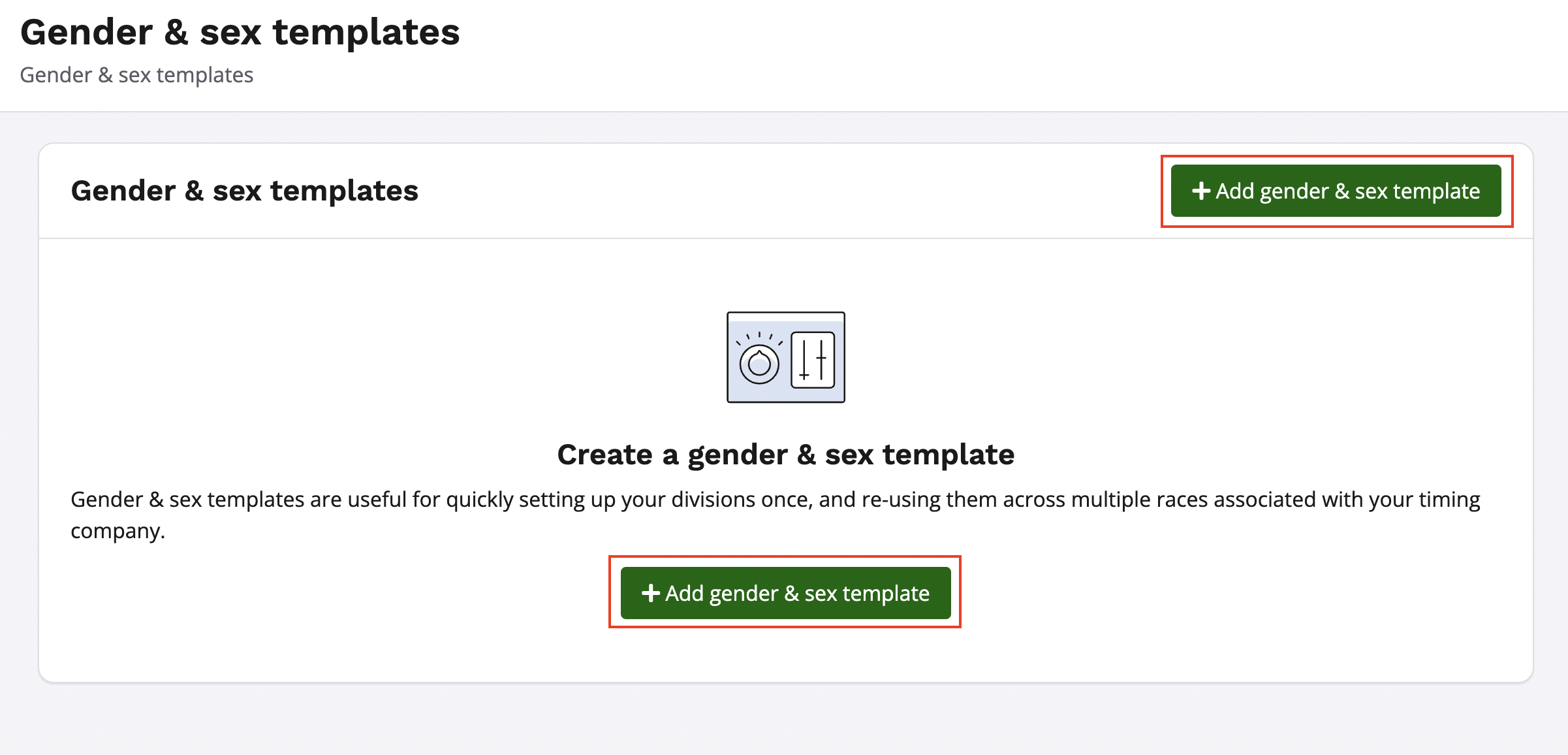Viewport: 1568px width, 755px height.
Task: Open the Gender & sex templates breadcrumb link
Action: [136, 74]
